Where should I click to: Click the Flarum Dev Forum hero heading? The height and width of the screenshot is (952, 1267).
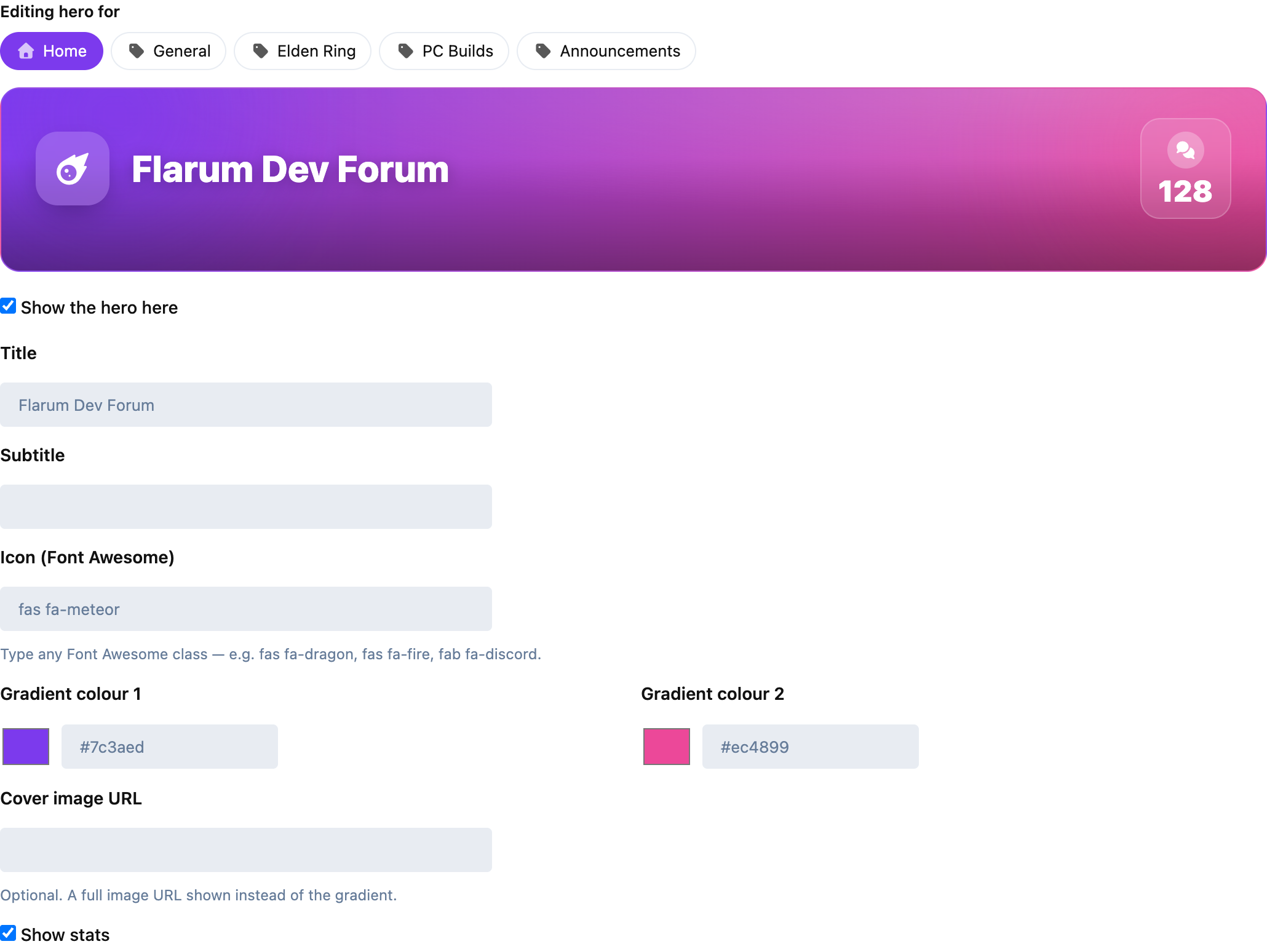tap(290, 169)
